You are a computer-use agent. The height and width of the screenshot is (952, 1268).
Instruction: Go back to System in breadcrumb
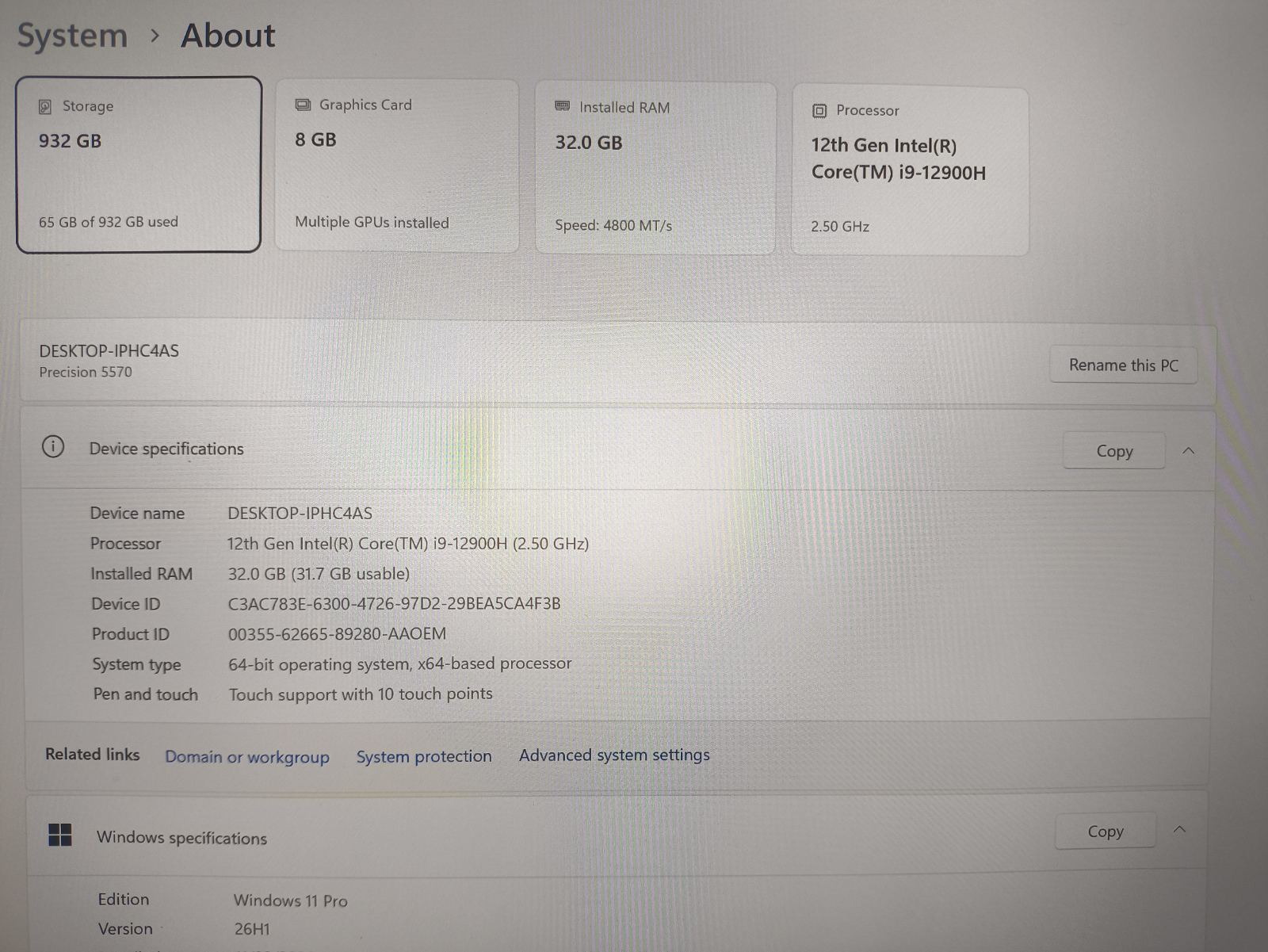[x=72, y=36]
